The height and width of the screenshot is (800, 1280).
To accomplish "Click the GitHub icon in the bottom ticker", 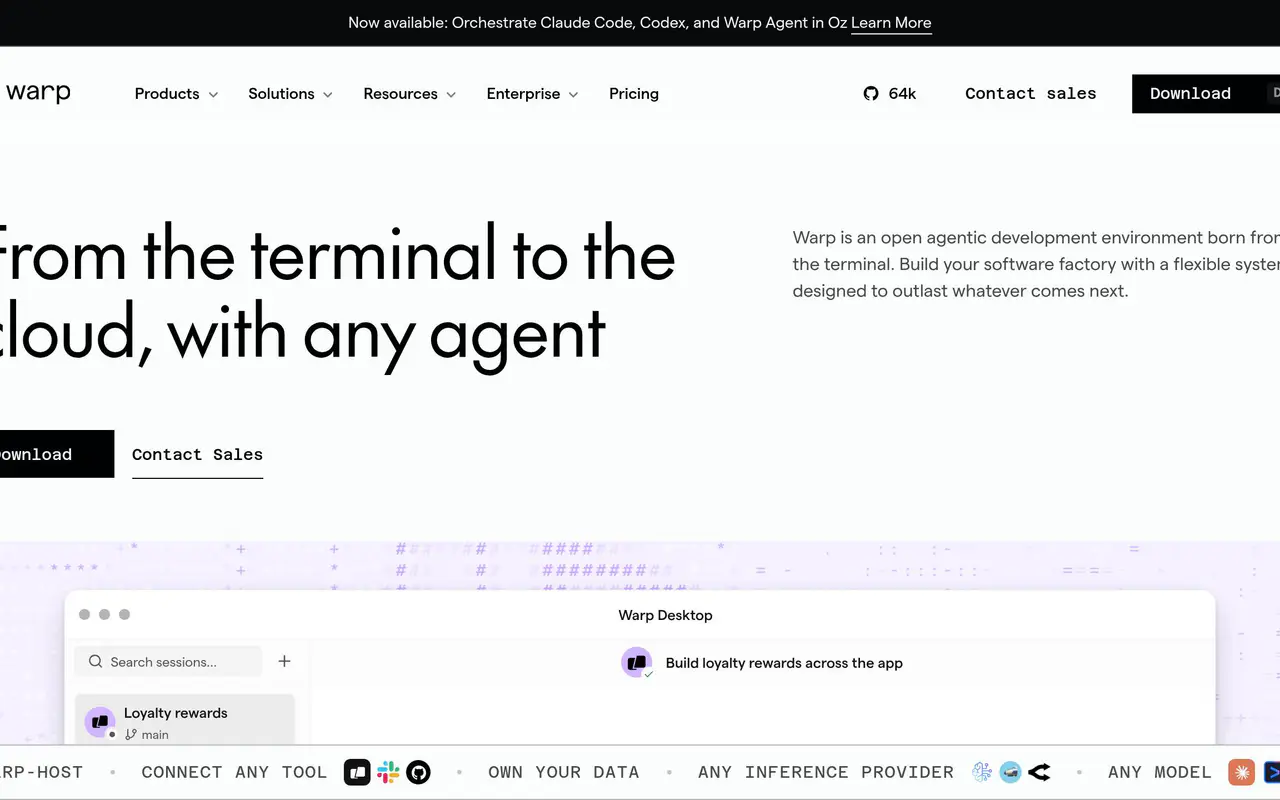I will coord(418,772).
